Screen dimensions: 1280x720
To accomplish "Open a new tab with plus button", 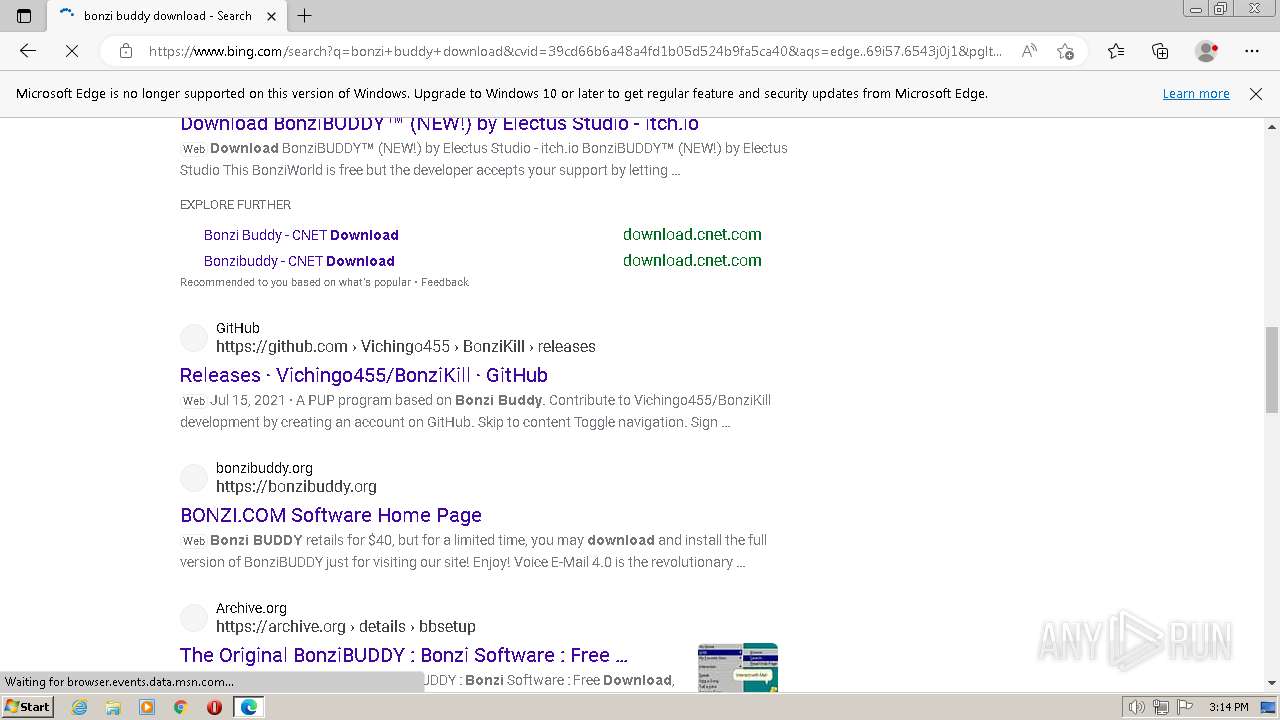I will [305, 16].
